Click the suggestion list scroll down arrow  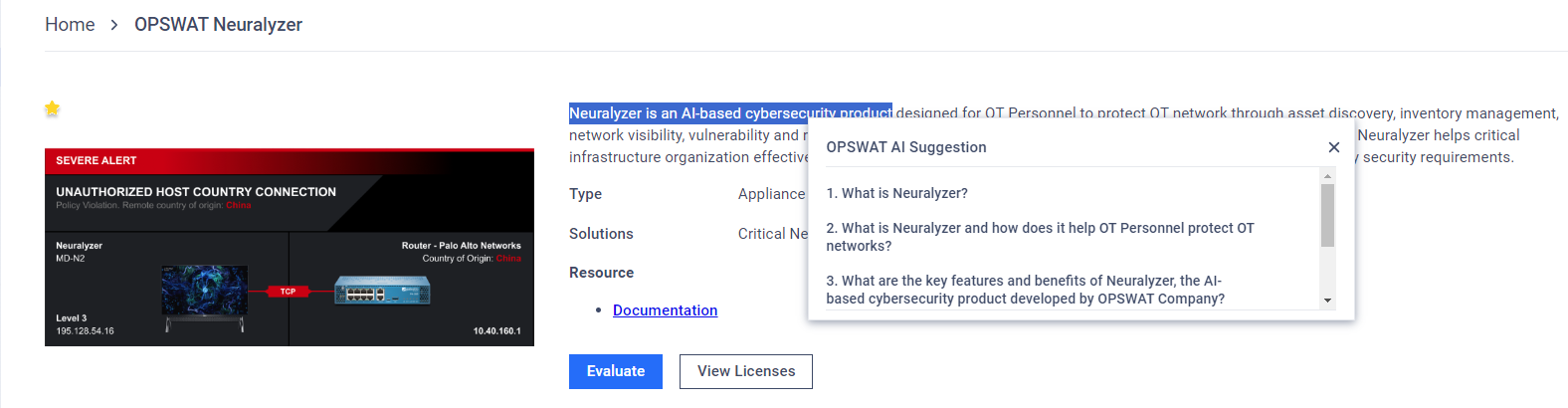[x=1327, y=301]
